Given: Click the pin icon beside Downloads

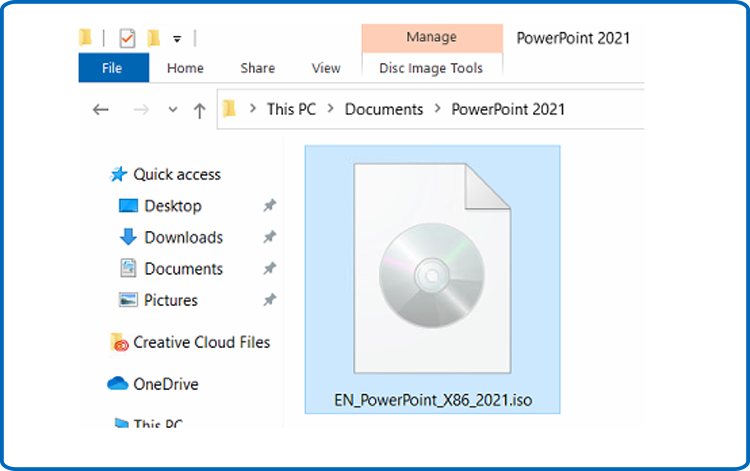Looking at the screenshot, I should pos(269,237).
